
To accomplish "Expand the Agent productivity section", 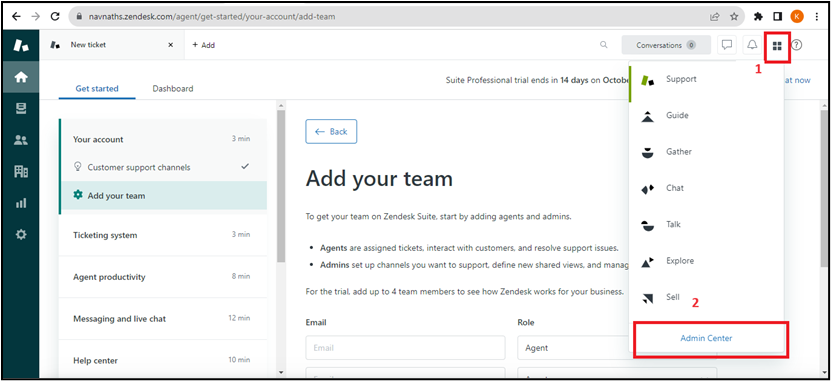I will tap(163, 277).
